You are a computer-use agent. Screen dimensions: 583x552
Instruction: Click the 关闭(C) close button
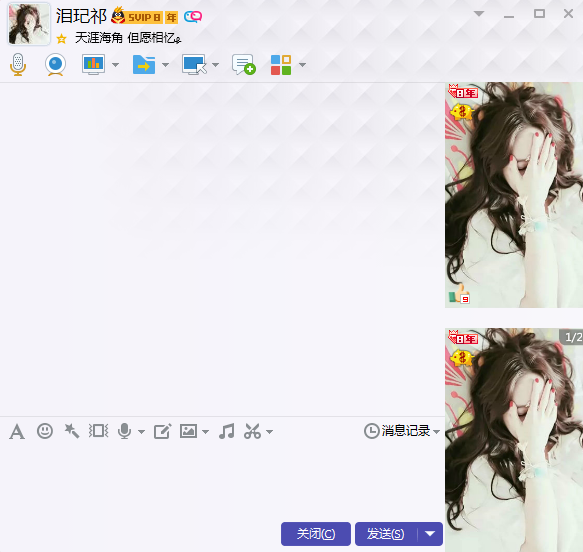pos(316,534)
